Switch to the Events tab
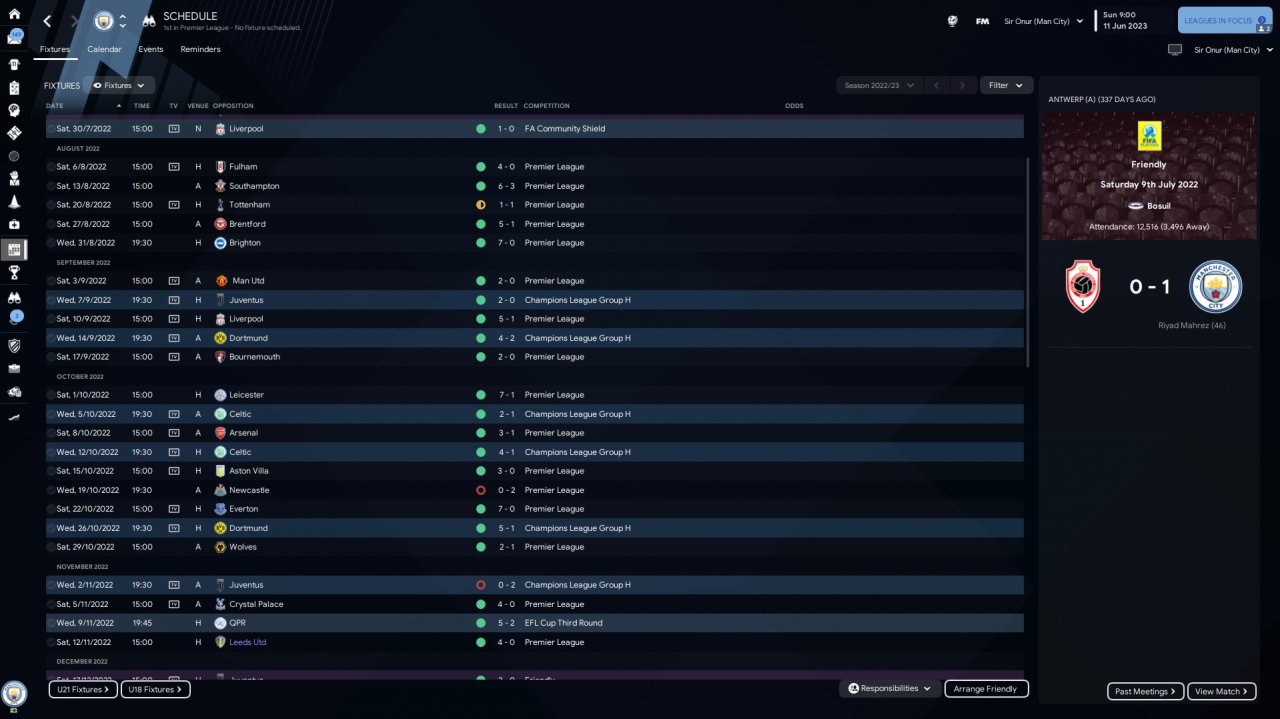Screen dimensions: 1280x719 pyautogui.click(x=151, y=49)
